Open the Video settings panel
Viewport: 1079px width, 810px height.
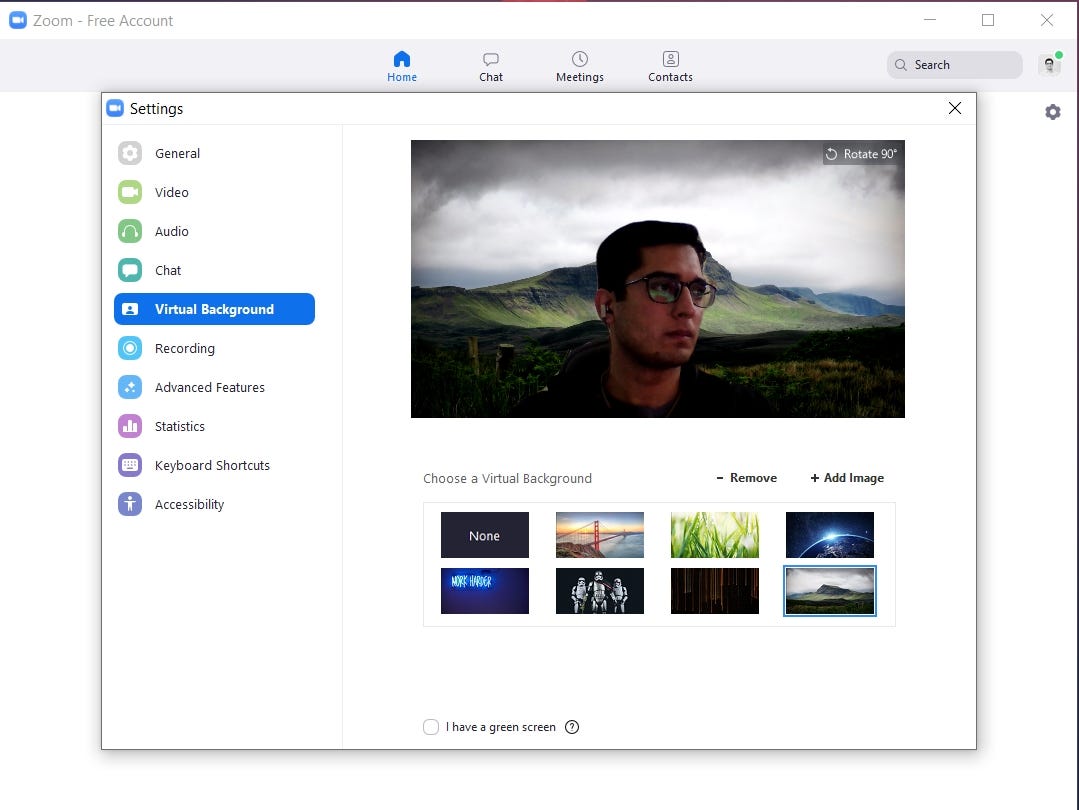click(x=129, y=192)
